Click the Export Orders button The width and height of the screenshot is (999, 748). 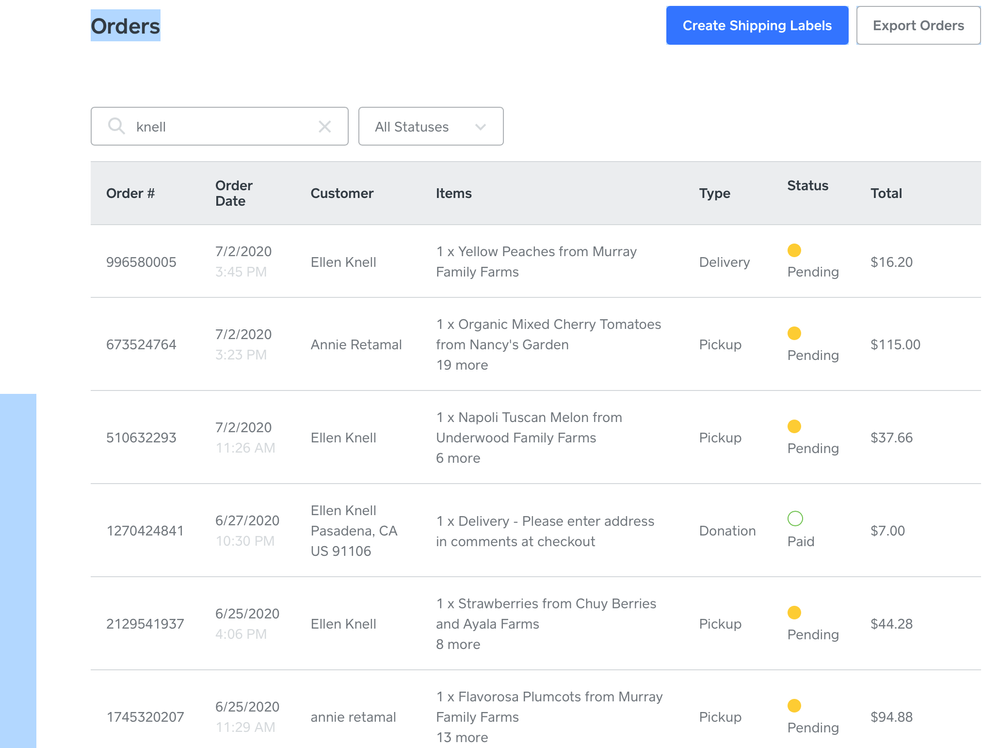pos(917,26)
